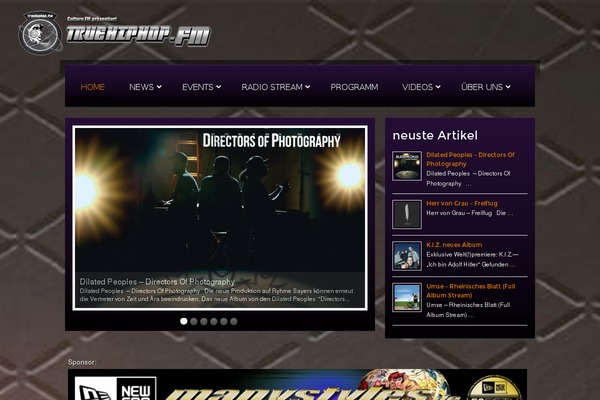
Task: Open slider caption title Dilated Peoples – Directors Of Photography
Action: click(157, 282)
